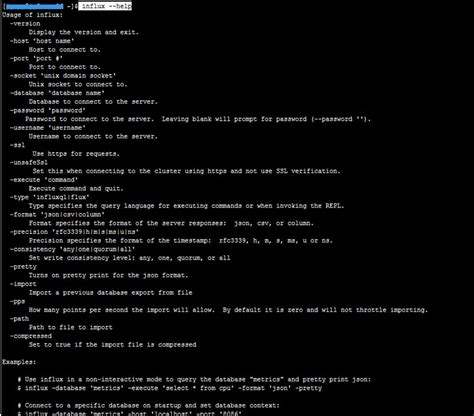Select the -host 'host name' option

(x=42, y=41)
